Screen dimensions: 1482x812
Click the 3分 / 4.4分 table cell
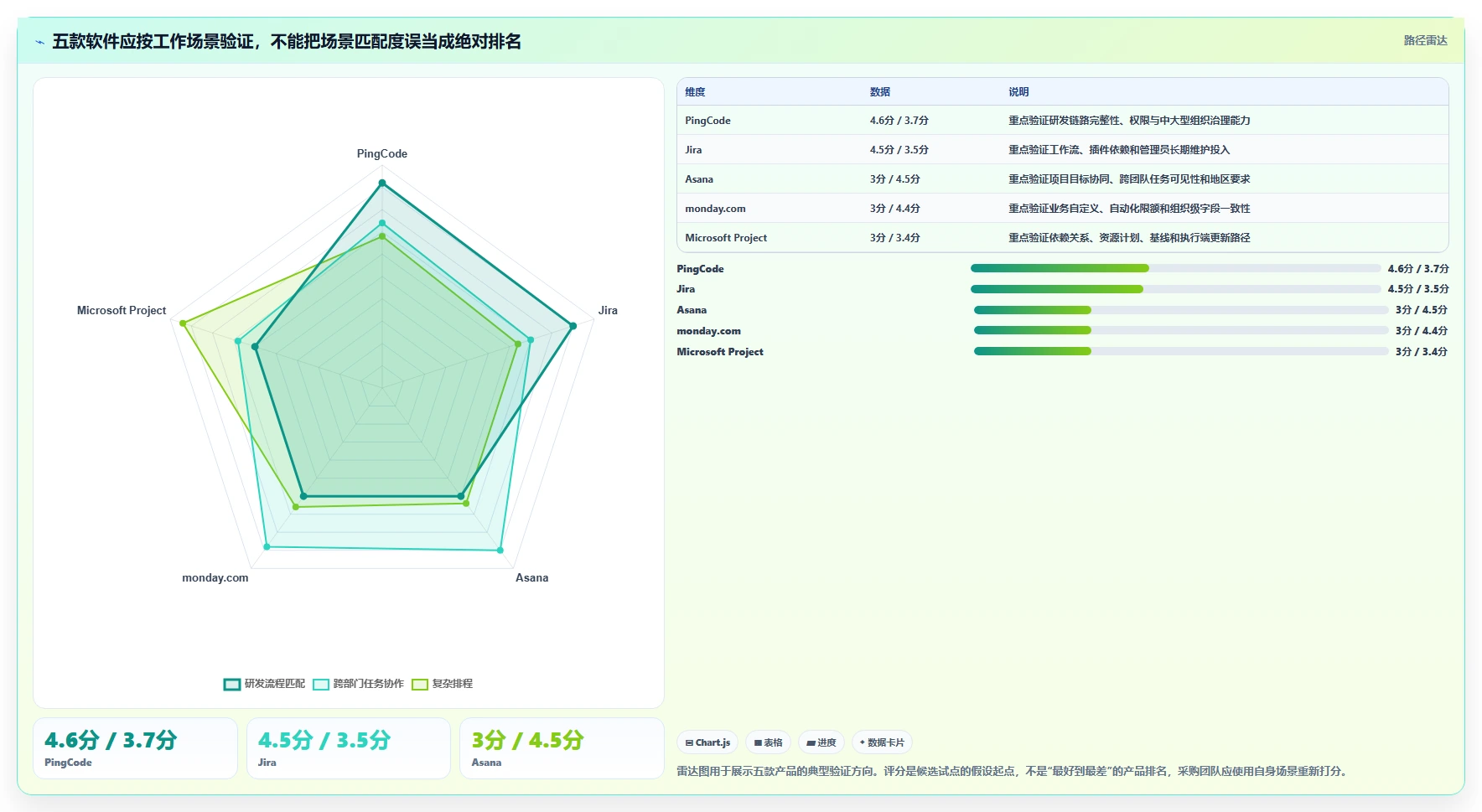[x=894, y=209]
